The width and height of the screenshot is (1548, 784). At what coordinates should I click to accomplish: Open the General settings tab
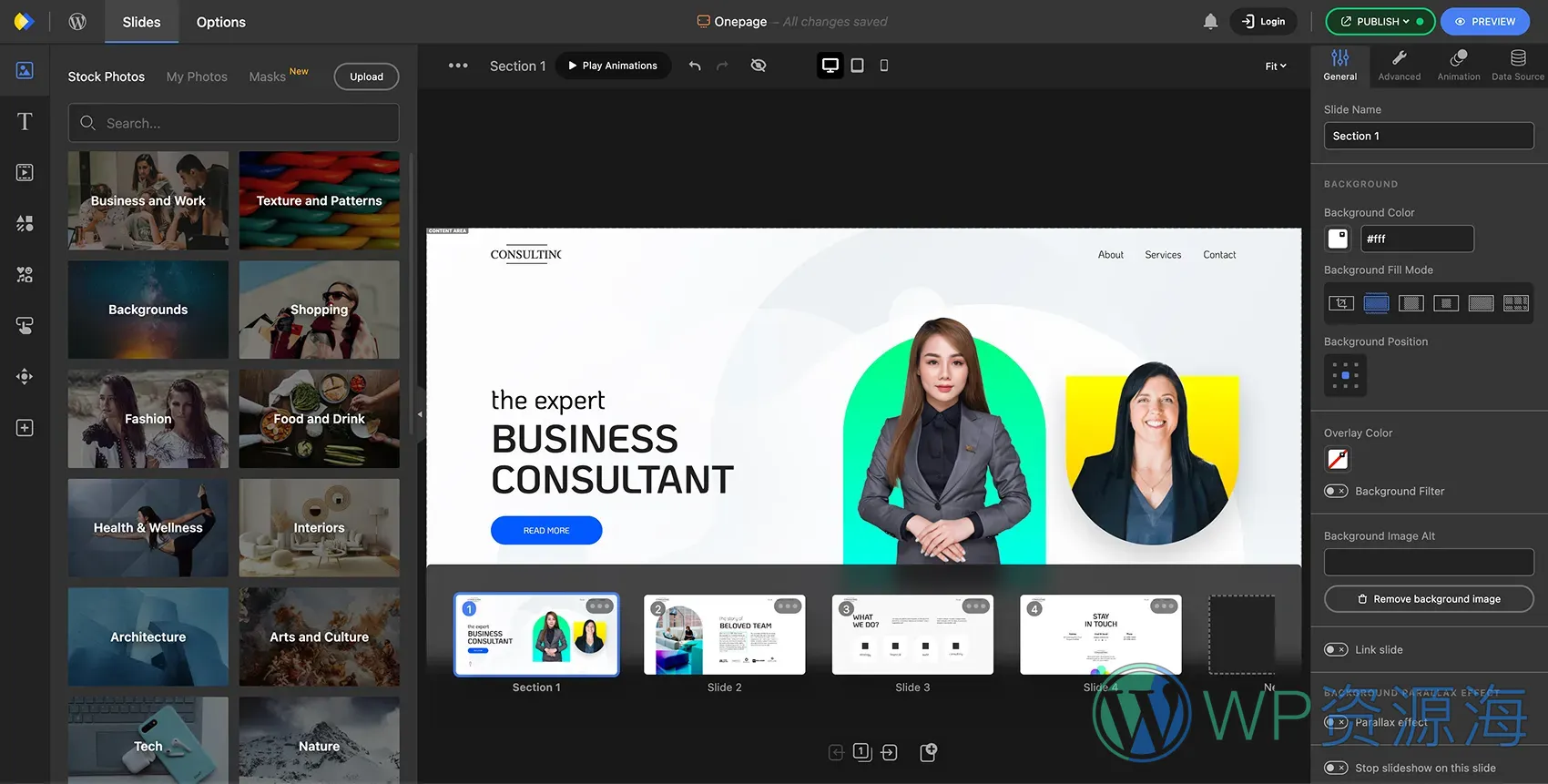coord(1339,66)
